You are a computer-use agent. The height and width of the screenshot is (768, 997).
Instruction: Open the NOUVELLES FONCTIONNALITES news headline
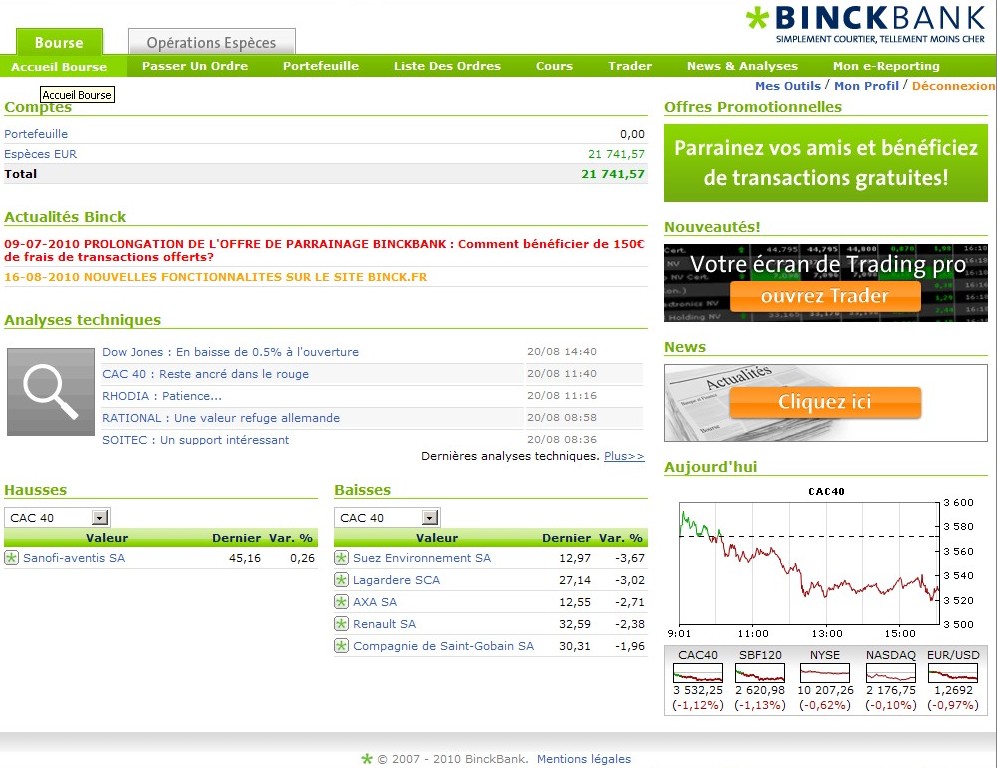[x=215, y=277]
